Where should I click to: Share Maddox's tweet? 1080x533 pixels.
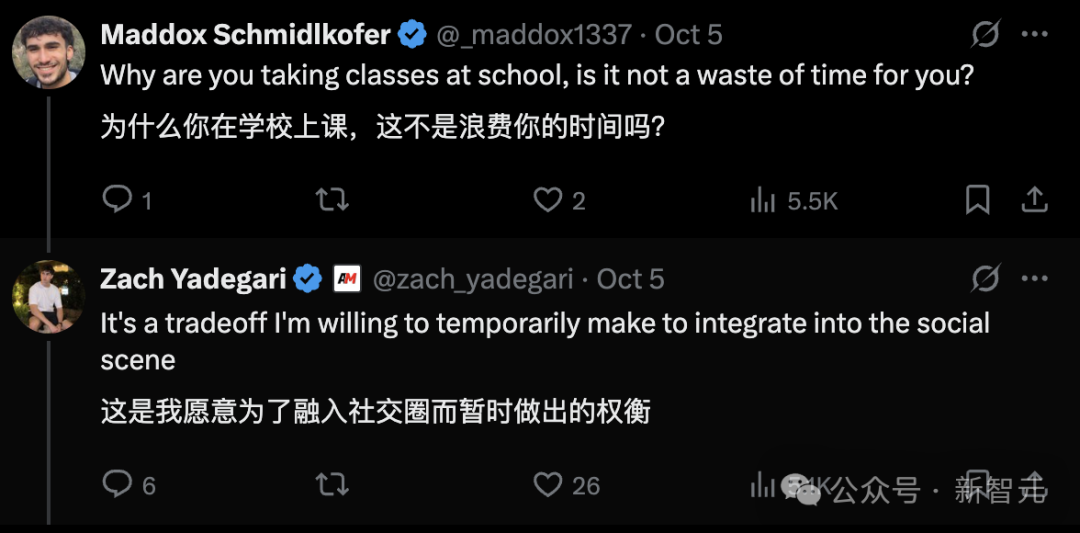[x=1034, y=200]
